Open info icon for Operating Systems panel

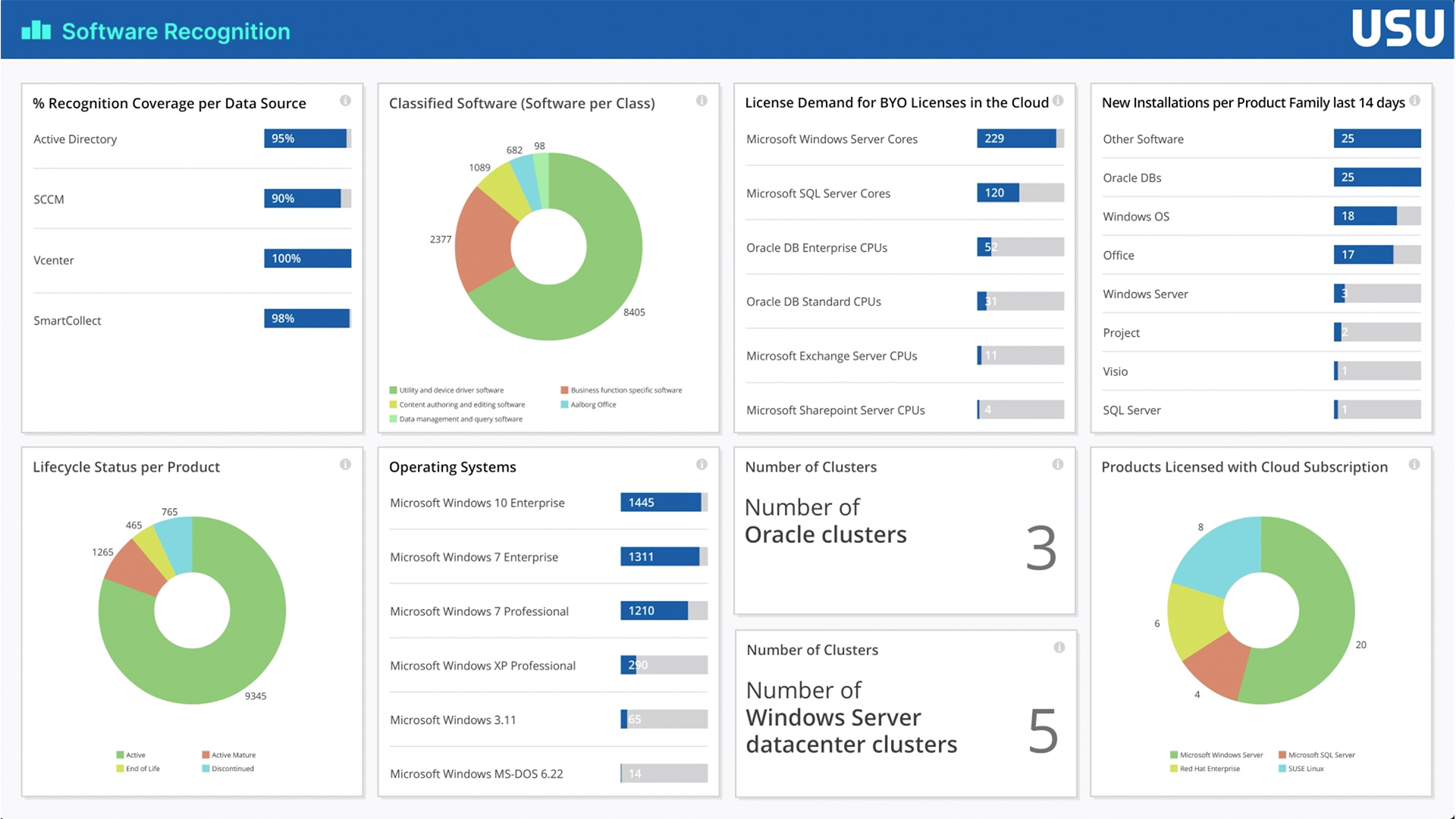point(701,464)
